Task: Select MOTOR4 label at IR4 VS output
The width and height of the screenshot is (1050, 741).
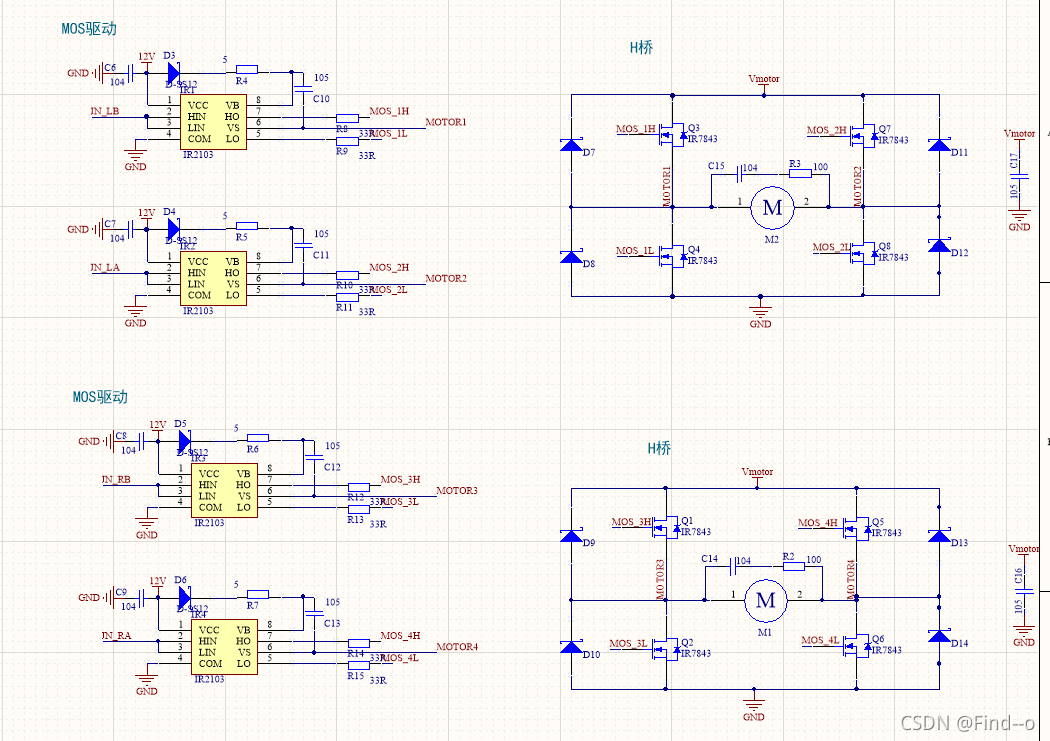Action: [457, 647]
